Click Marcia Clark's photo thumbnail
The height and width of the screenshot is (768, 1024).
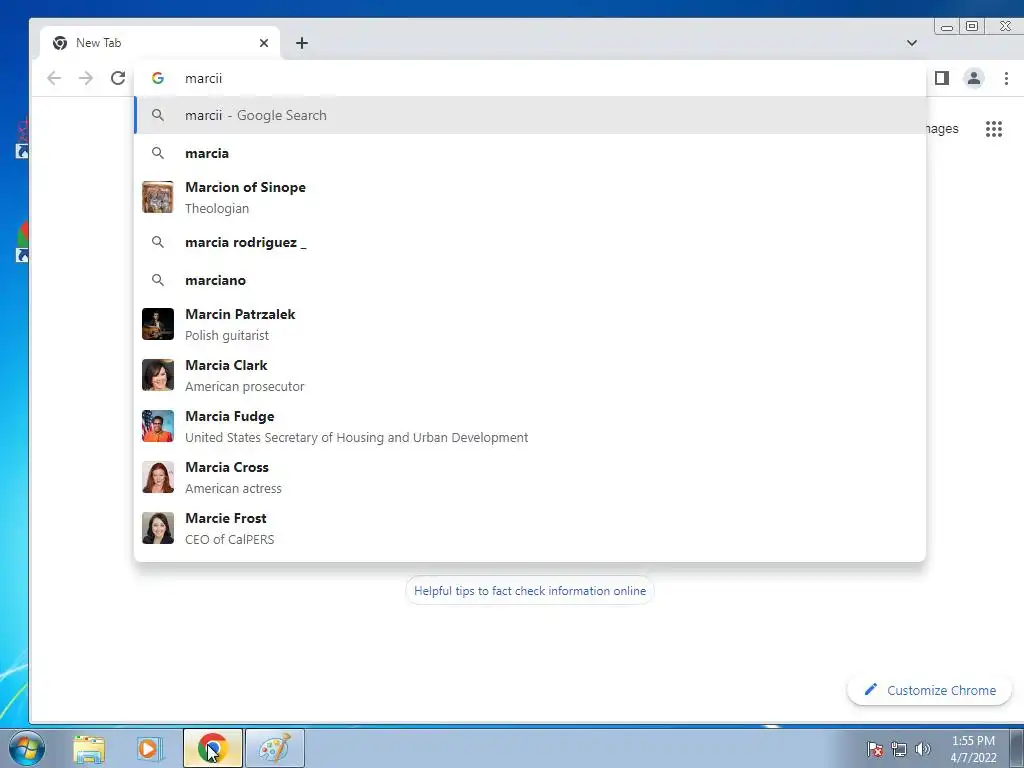click(x=158, y=376)
